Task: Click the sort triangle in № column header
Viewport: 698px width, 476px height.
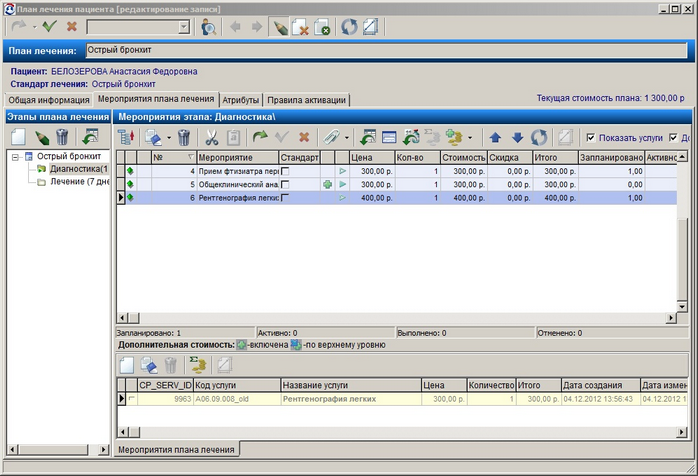Action: tap(191, 157)
